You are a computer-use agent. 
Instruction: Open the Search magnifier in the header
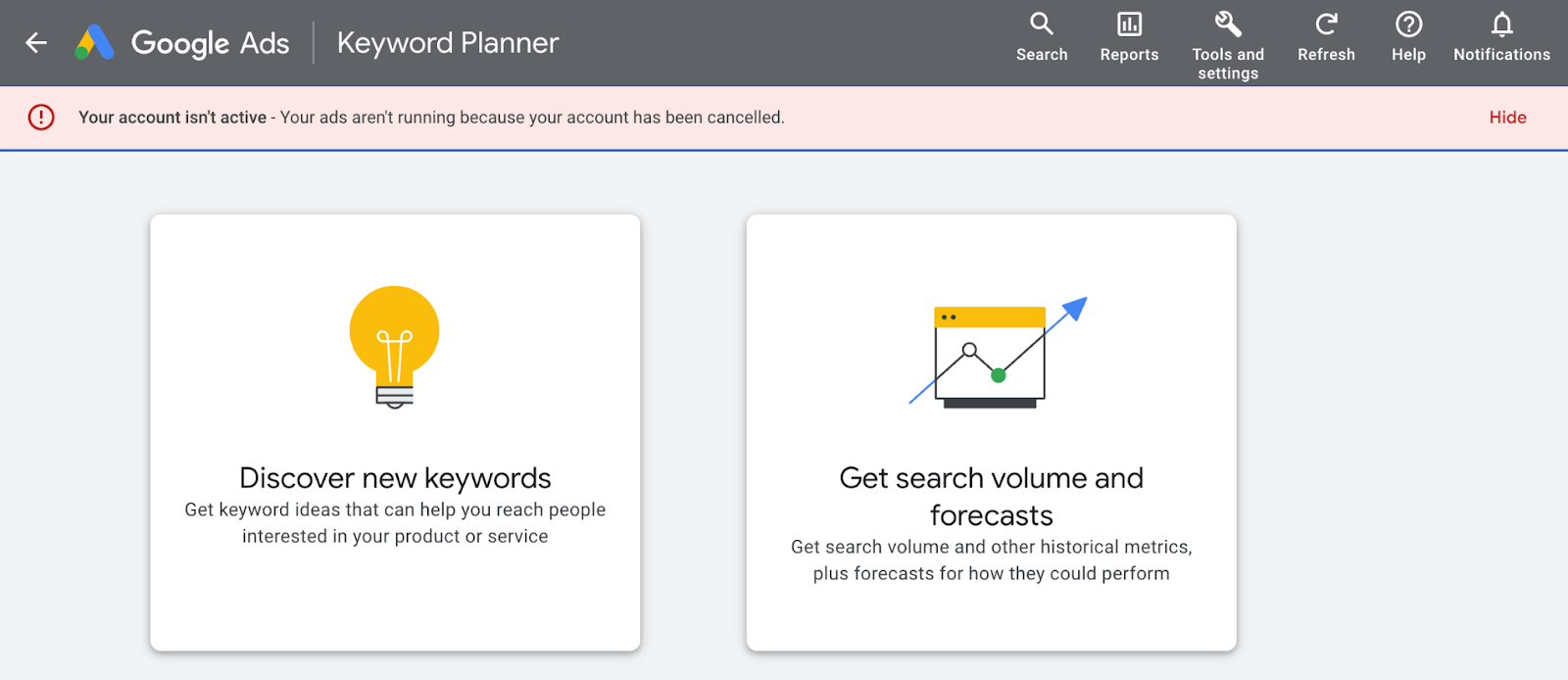(x=1041, y=24)
